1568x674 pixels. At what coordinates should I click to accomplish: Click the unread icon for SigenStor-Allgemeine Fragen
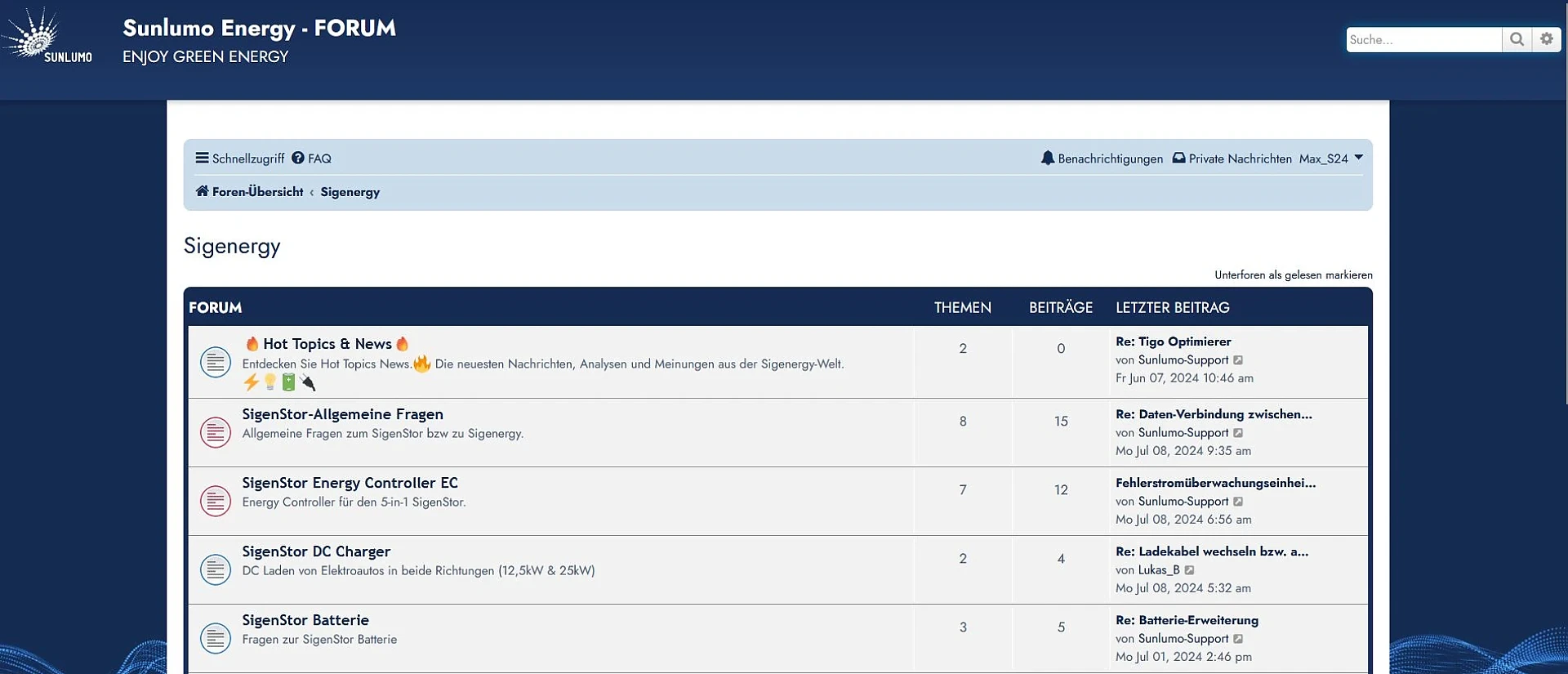coord(216,432)
